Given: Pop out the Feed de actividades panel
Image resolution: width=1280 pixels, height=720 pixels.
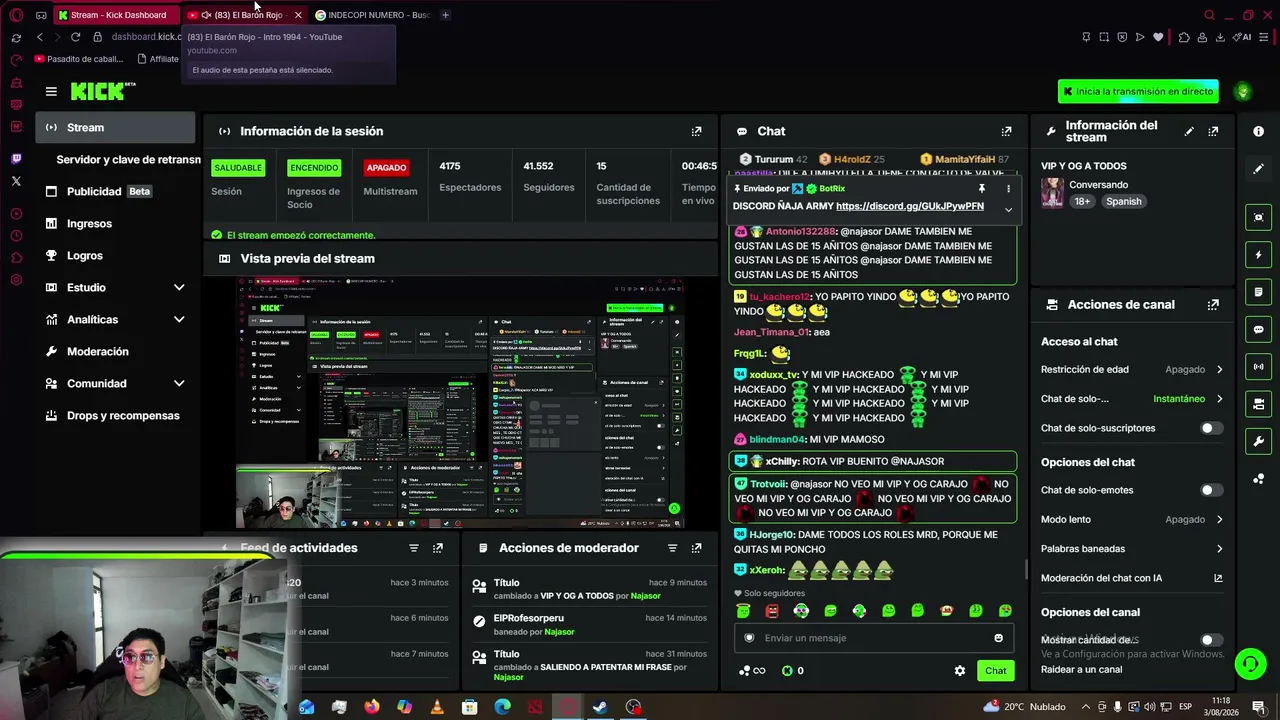Looking at the screenshot, I should [438, 548].
